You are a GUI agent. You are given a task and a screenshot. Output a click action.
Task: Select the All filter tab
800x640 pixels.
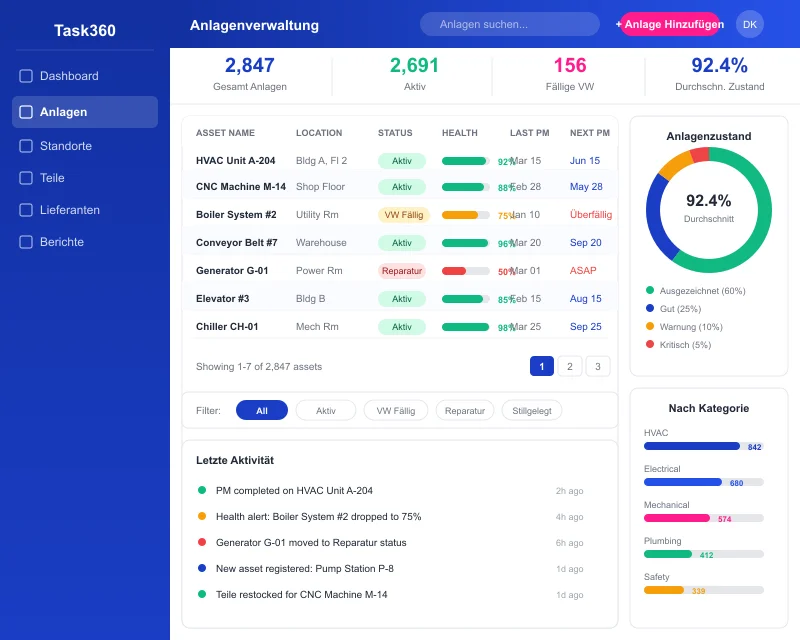pyautogui.click(x=261, y=410)
